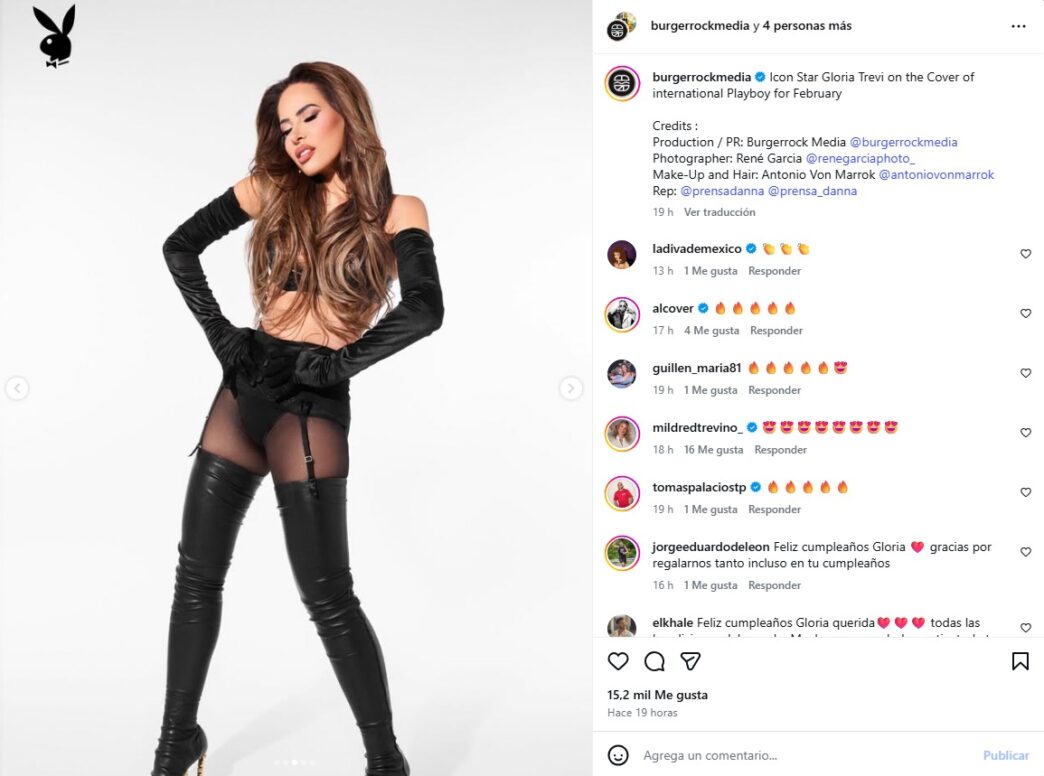Go to the previous carousel photo
This screenshot has height=776, width=1044.
point(17,388)
